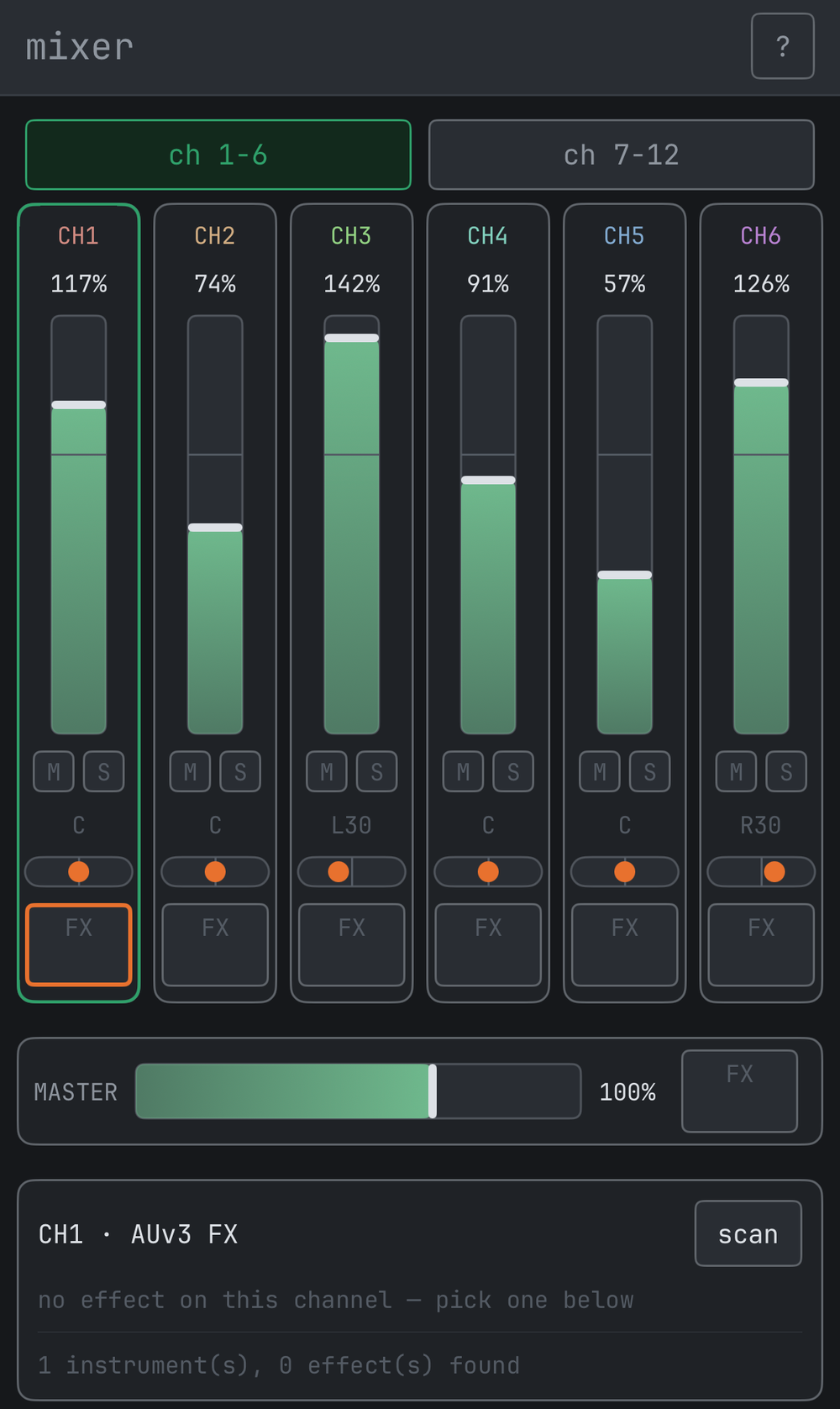Open the MASTER FX slot

pos(739,1091)
